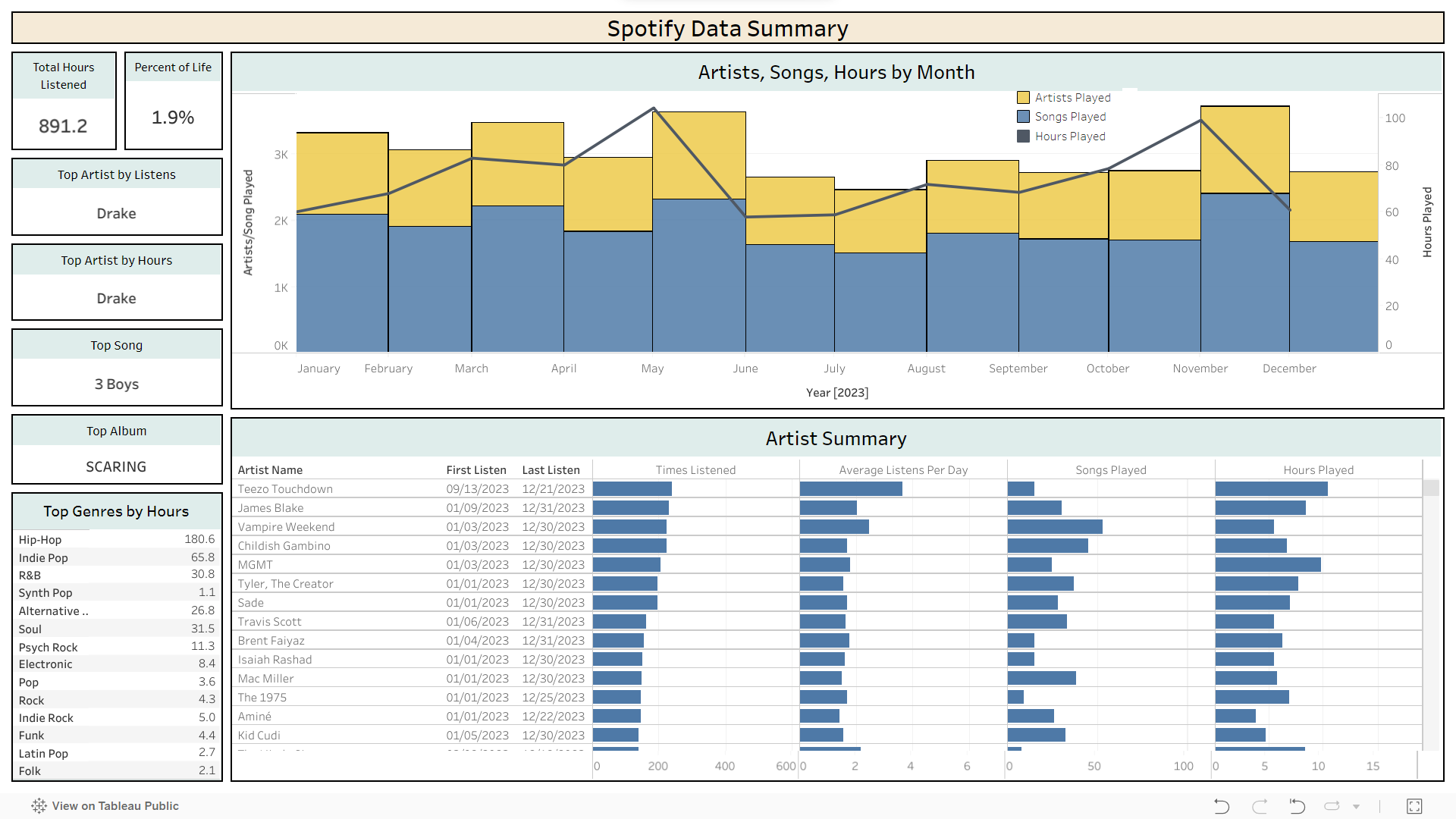Click the Artists Played yellow legend swatch
Screen dimensions: 1456x819
point(1023,98)
